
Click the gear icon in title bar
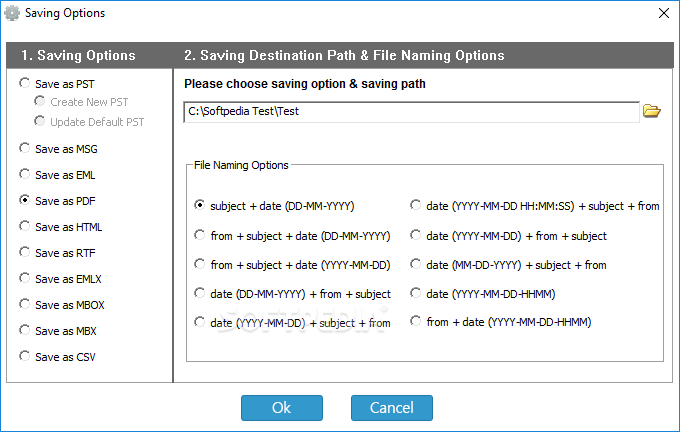(x=12, y=13)
